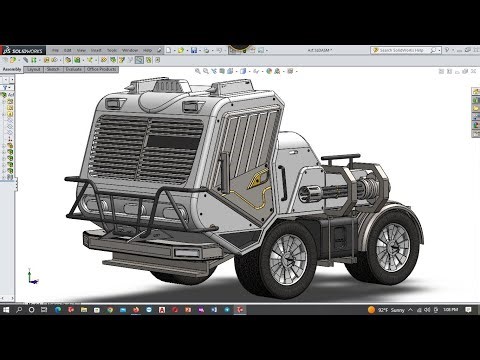This screenshot has width=480, height=360.
Task: Click the Assembly Features icon
Action: click(77, 60)
